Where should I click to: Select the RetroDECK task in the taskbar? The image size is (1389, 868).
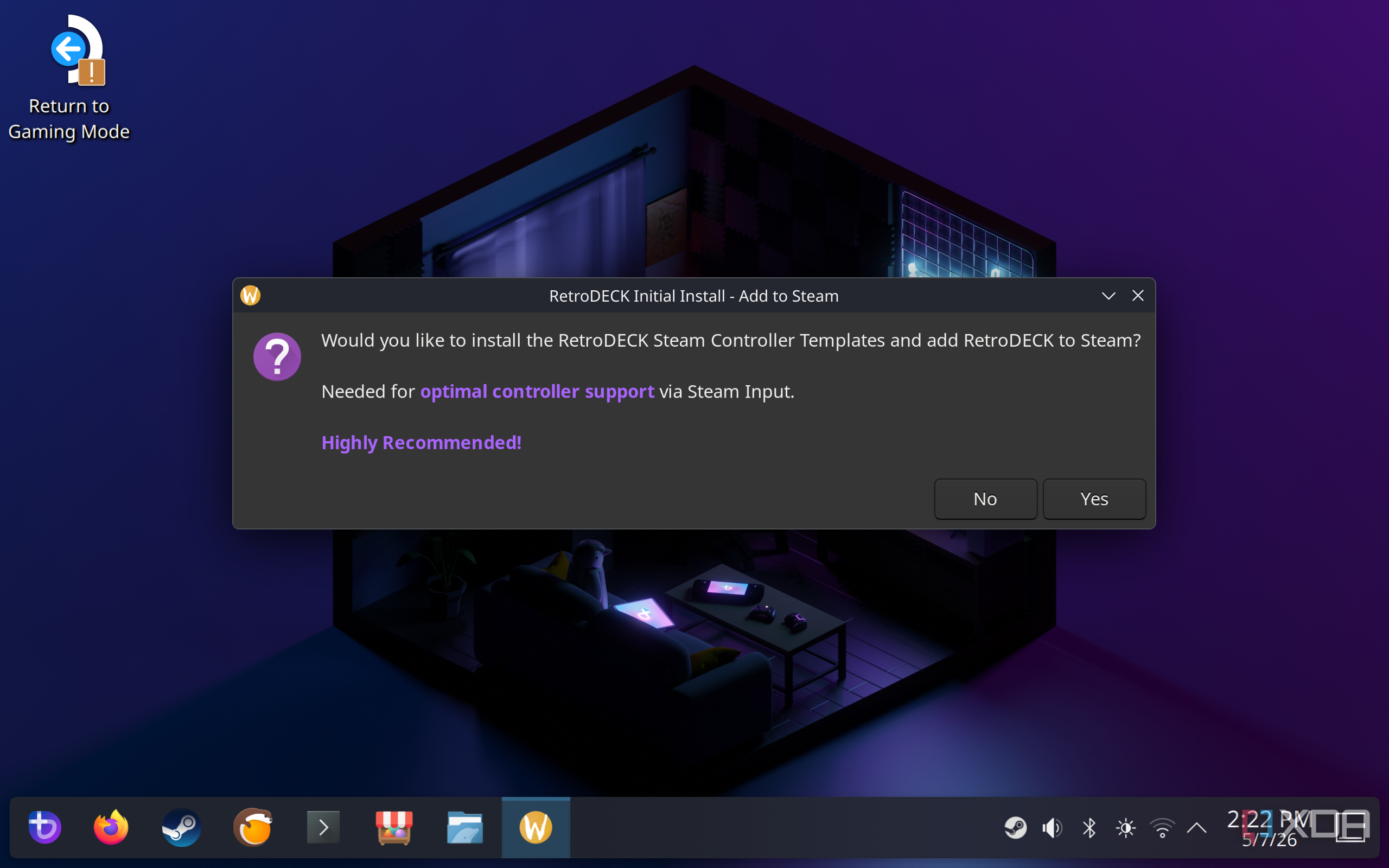click(x=536, y=827)
